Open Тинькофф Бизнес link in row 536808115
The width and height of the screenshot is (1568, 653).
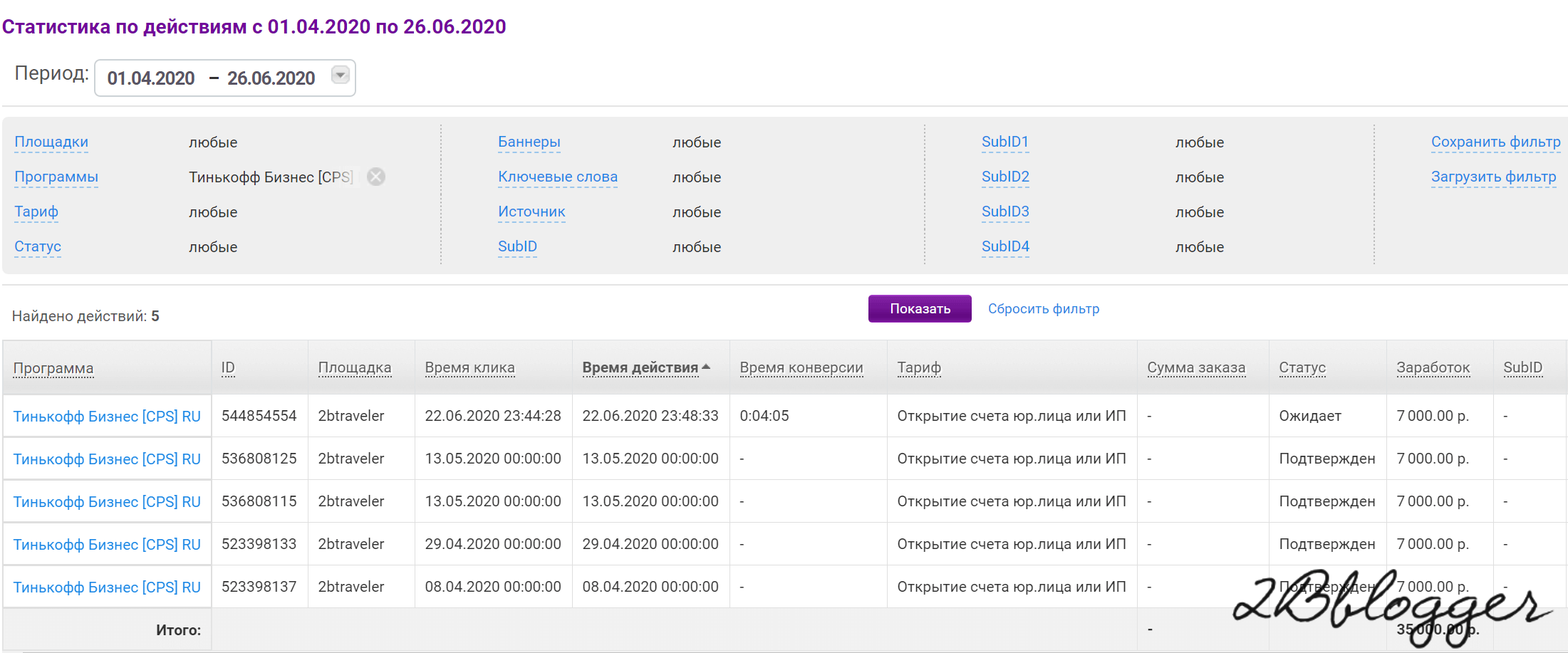tap(107, 501)
